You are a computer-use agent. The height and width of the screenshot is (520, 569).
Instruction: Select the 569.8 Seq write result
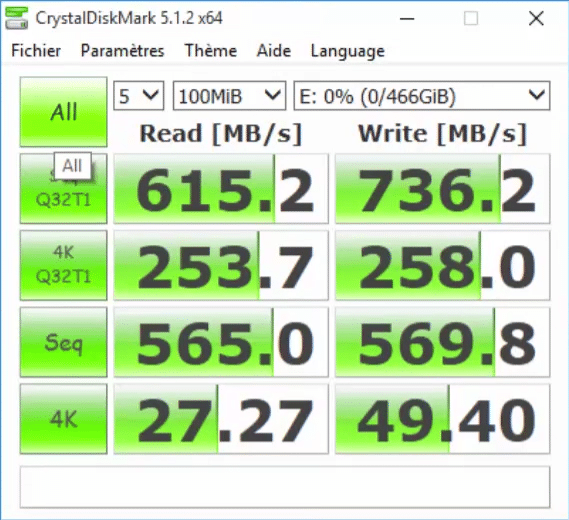pyautogui.click(x=442, y=342)
